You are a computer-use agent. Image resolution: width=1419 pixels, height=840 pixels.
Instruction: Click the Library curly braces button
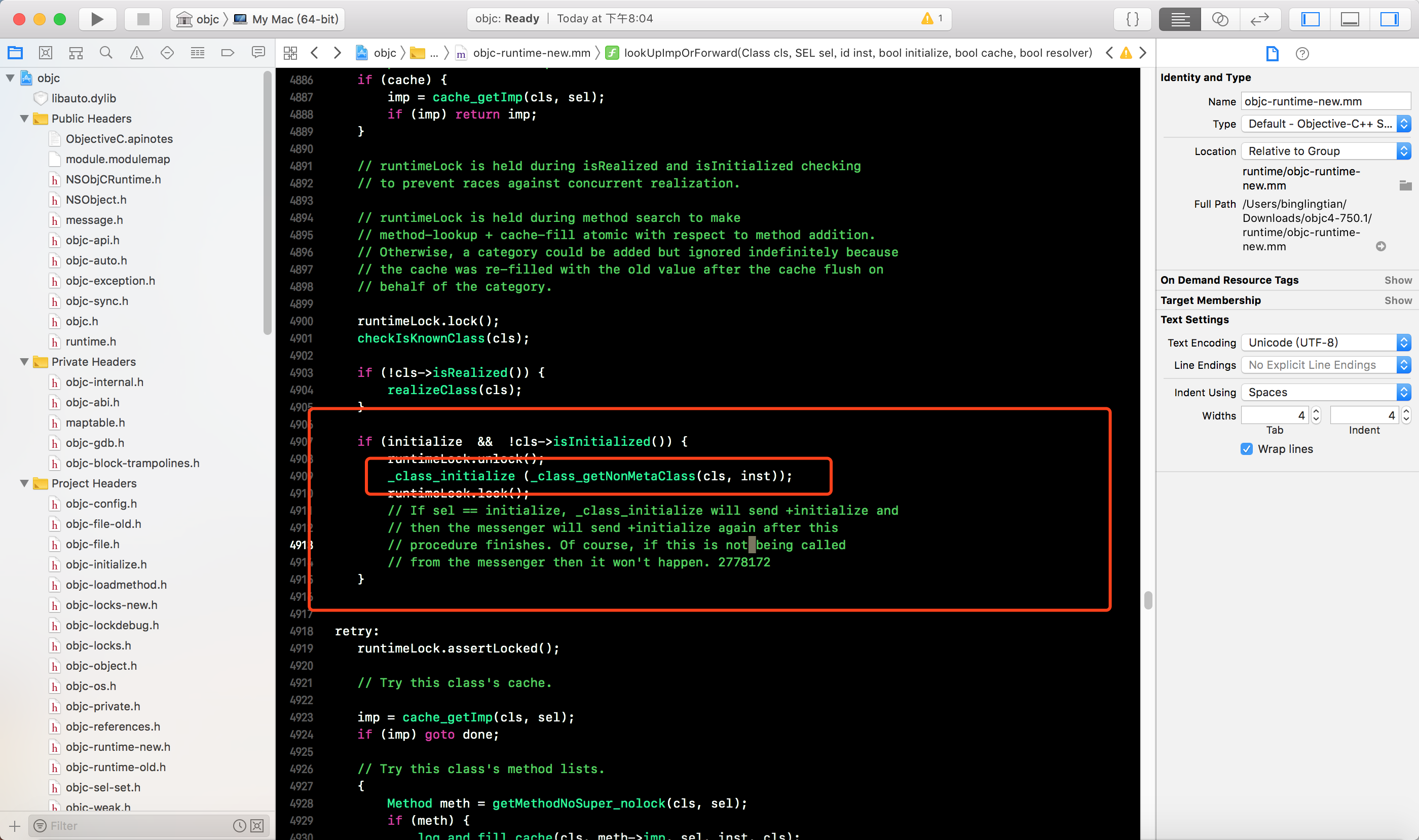(x=1132, y=19)
